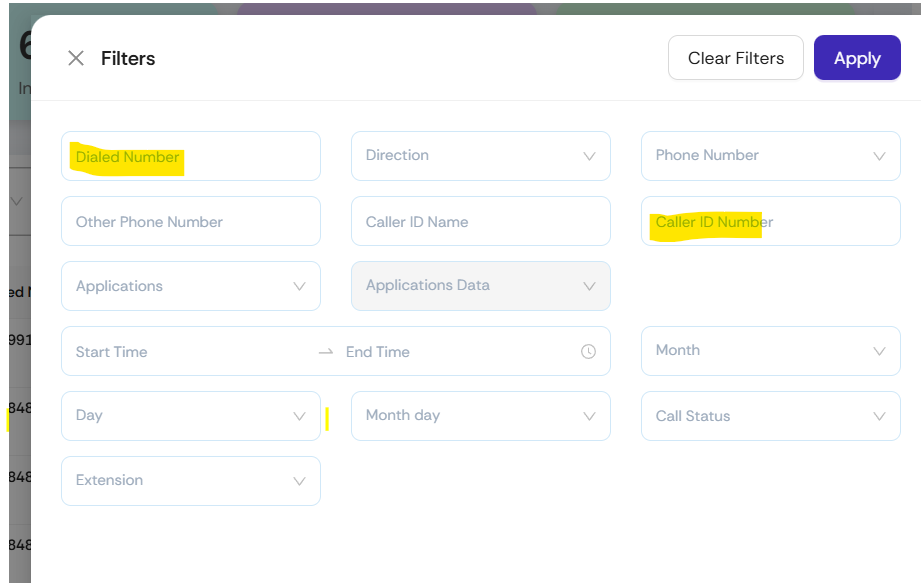
Task: Expand the Phone Number dropdown
Action: [x=770, y=156]
